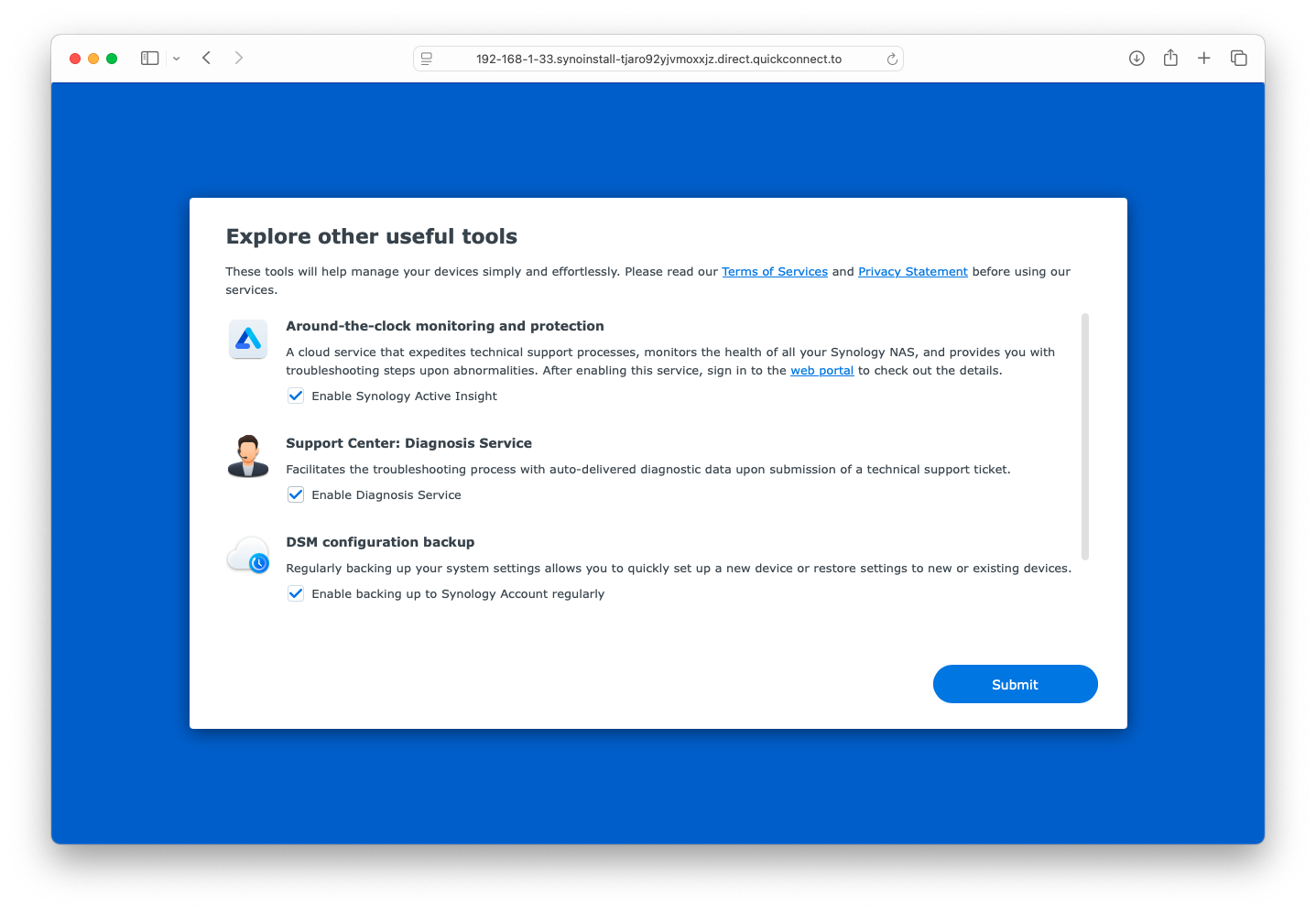Toggle the Safari sidebar icon

pyautogui.click(x=150, y=58)
